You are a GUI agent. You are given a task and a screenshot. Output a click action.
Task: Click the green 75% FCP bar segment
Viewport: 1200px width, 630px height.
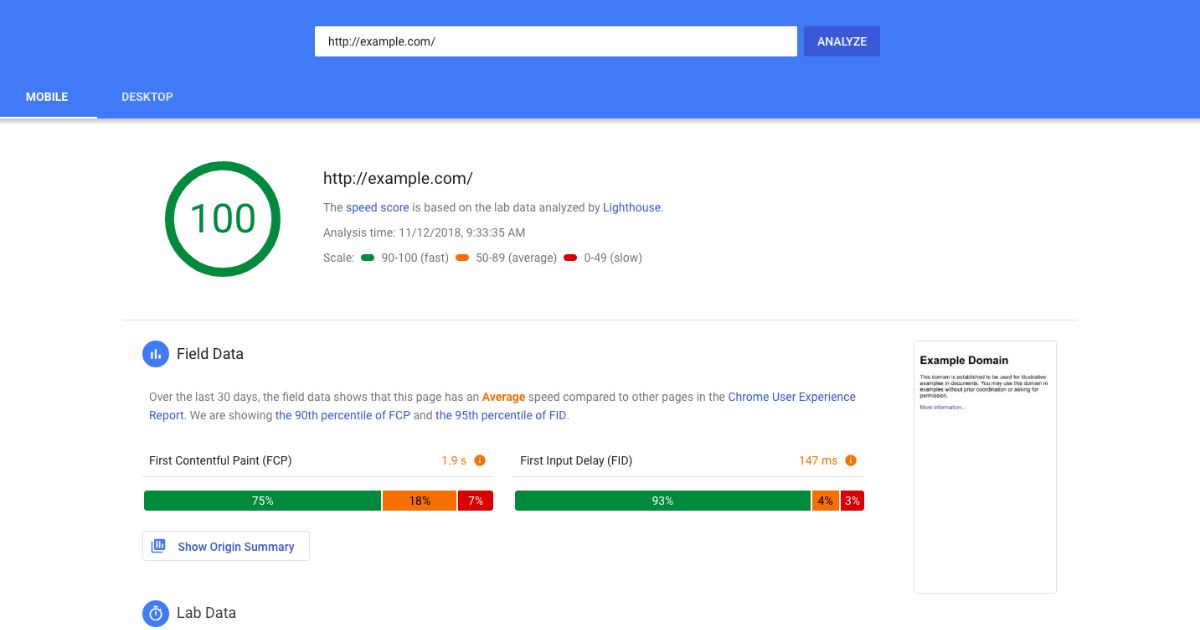[263, 501]
